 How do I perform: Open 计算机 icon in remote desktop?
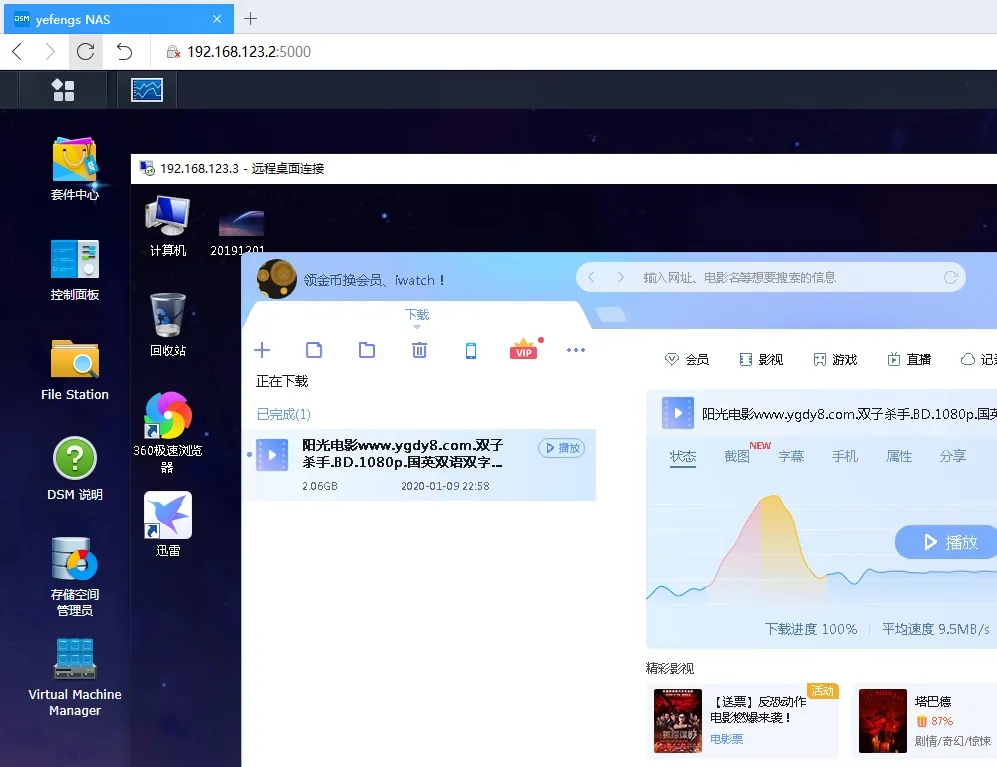pyautogui.click(x=168, y=226)
